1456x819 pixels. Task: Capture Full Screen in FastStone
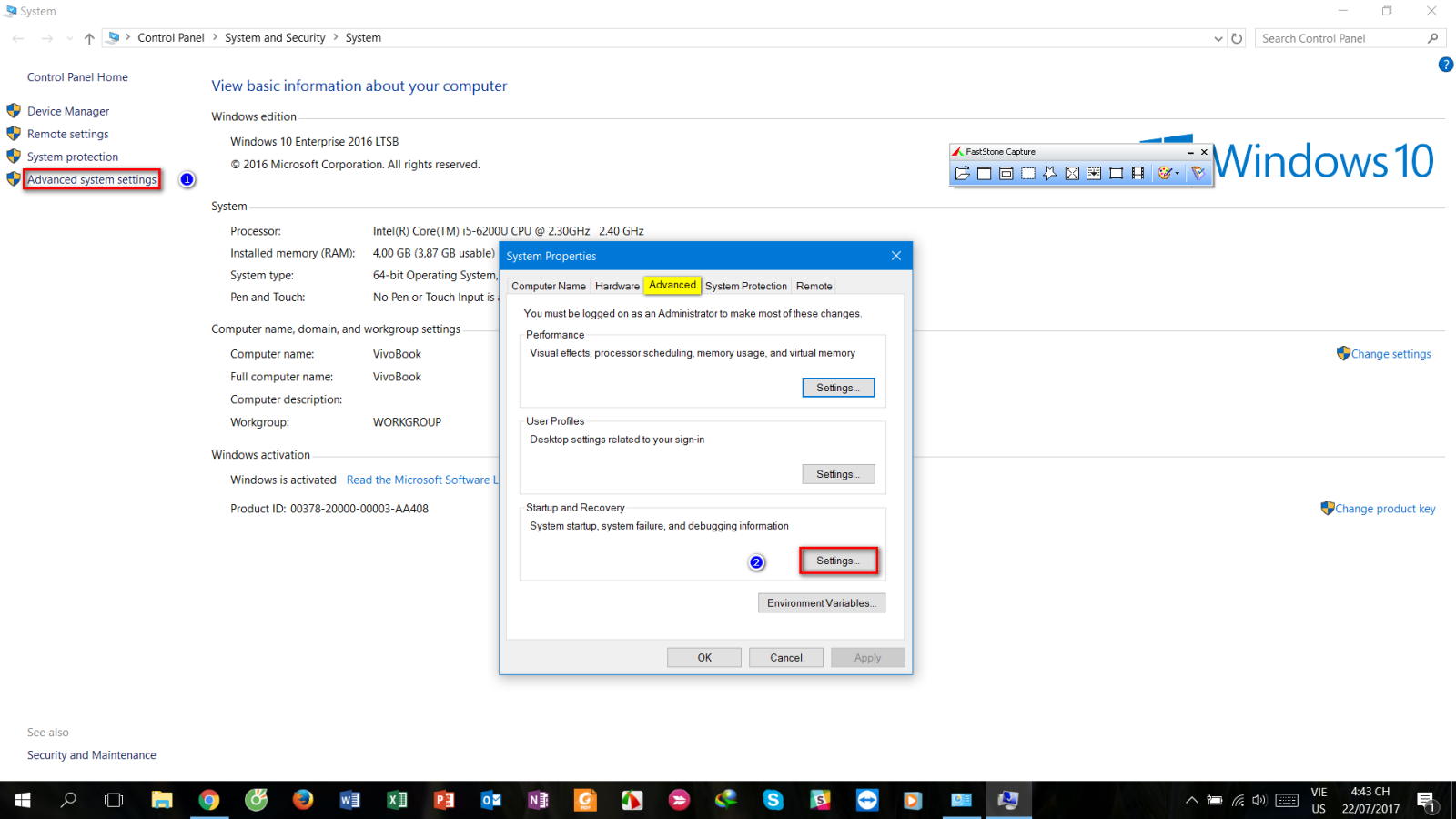(x=1071, y=173)
